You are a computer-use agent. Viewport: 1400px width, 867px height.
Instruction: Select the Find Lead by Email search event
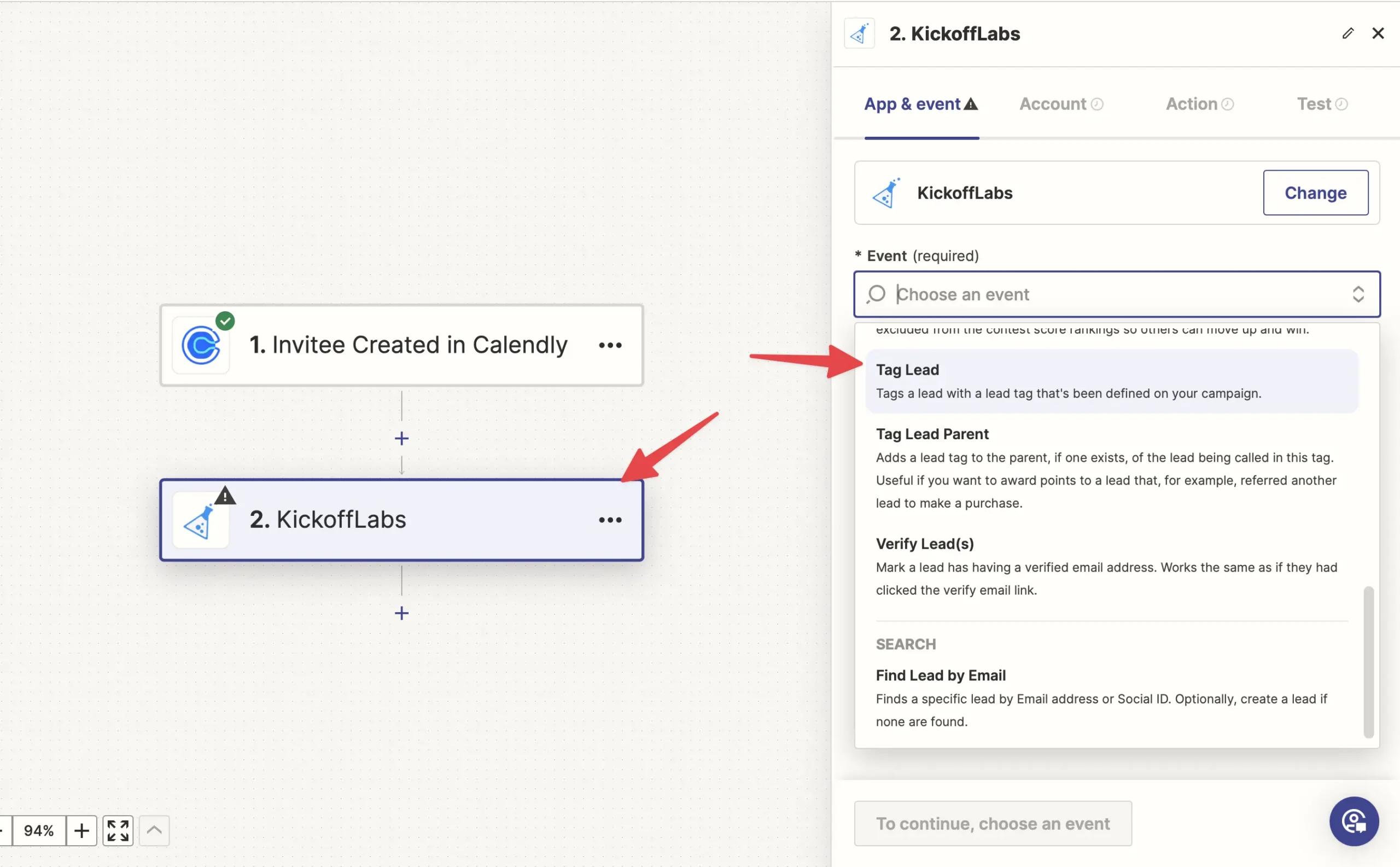coord(1111,698)
